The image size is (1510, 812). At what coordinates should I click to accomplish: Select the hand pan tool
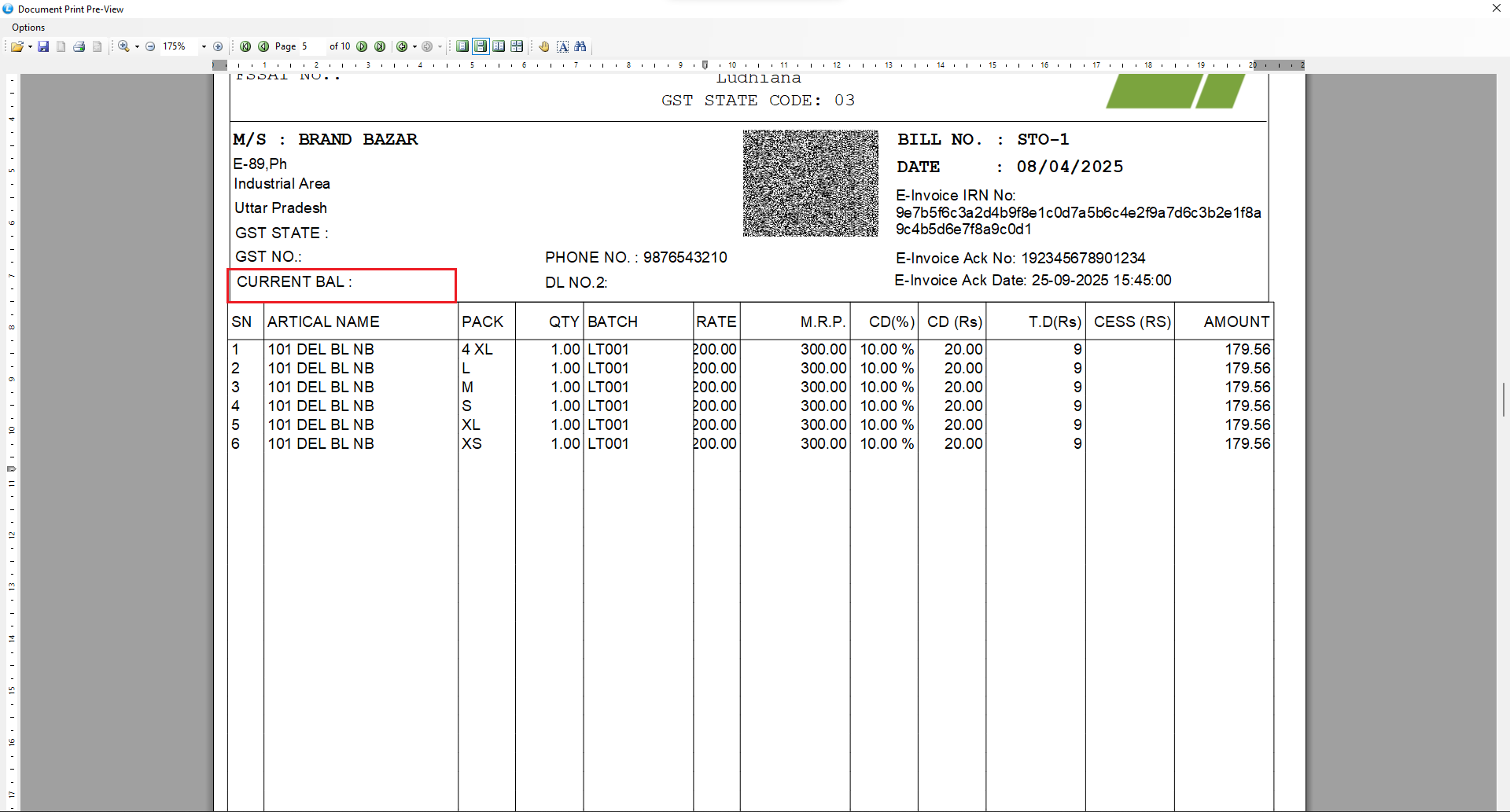tap(544, 46)
